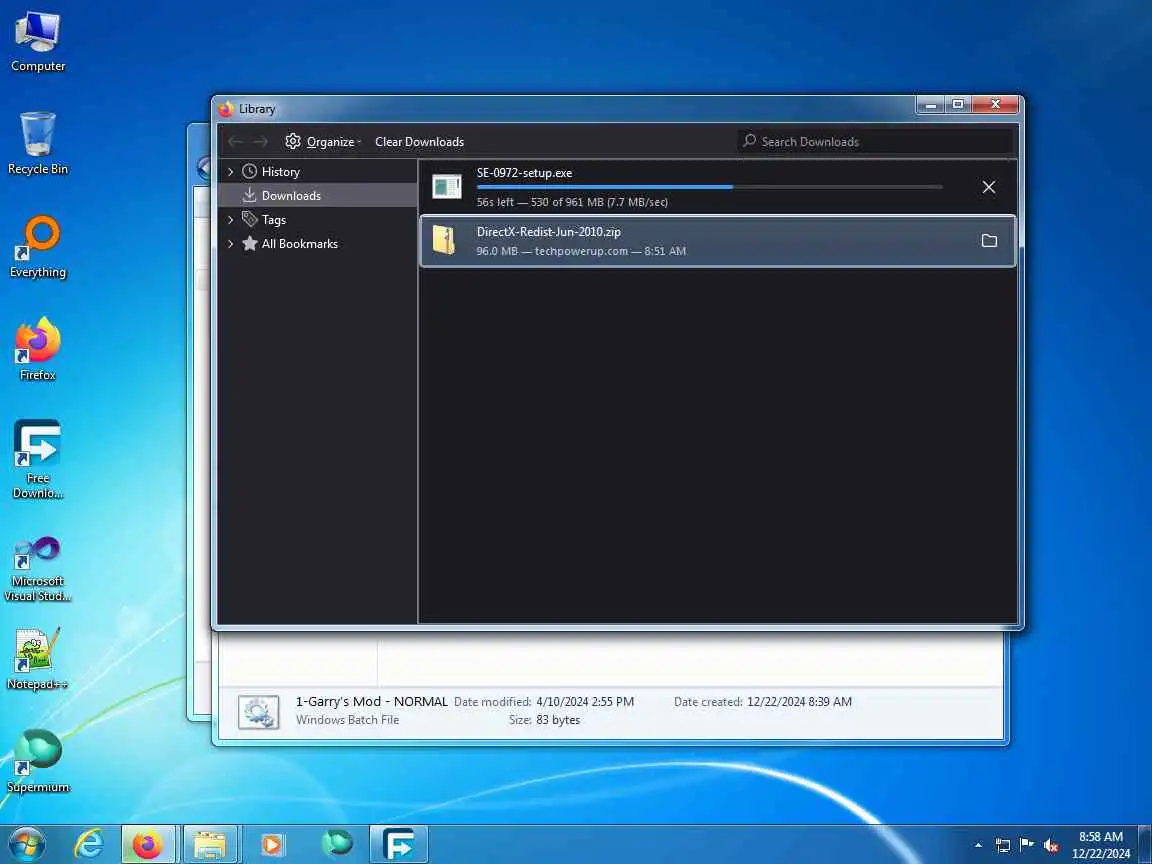1152x864 pixels.
Task: Click the Date created value in Explorer details
Action: click(799, 702)
